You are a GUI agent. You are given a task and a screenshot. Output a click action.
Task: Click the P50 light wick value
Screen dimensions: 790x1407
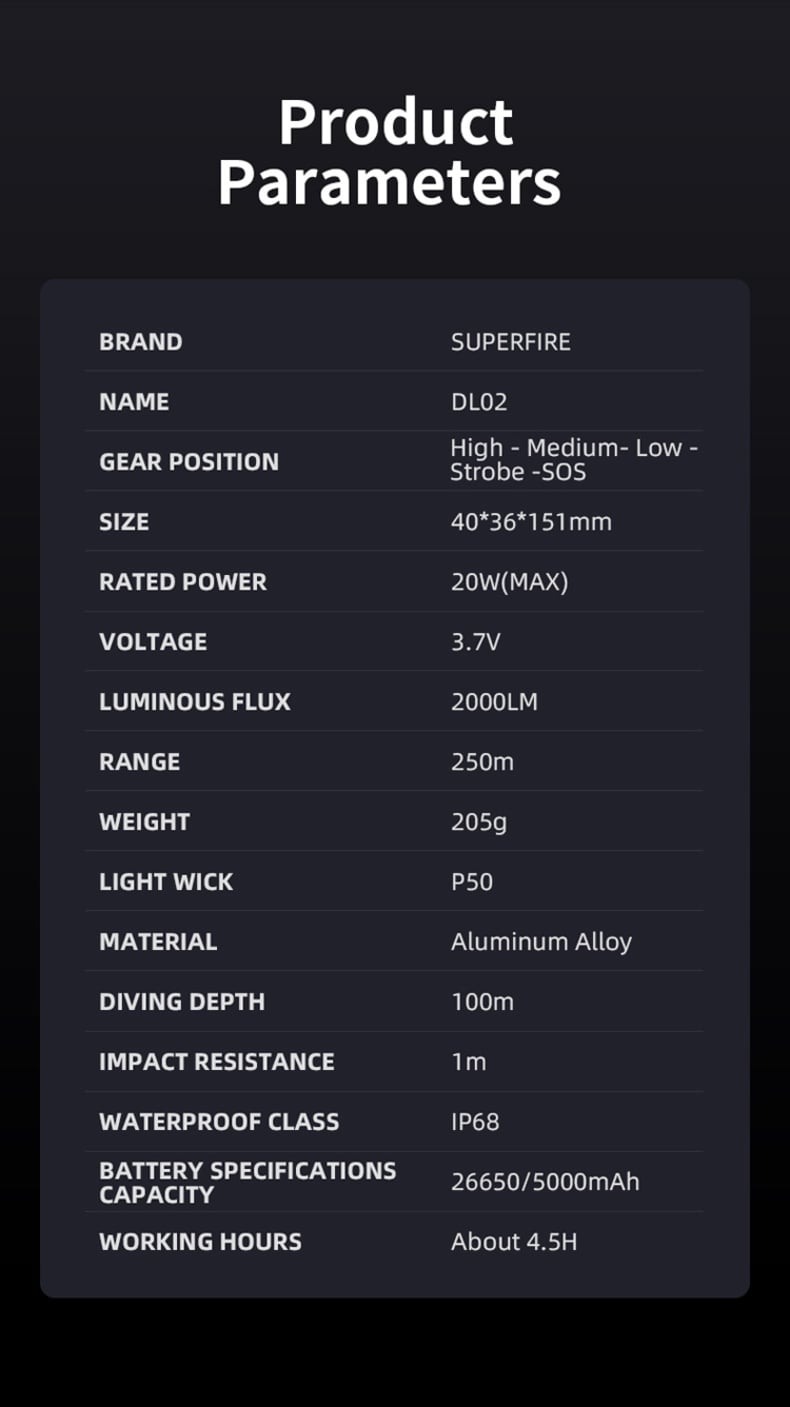click(x=472, y=882)
